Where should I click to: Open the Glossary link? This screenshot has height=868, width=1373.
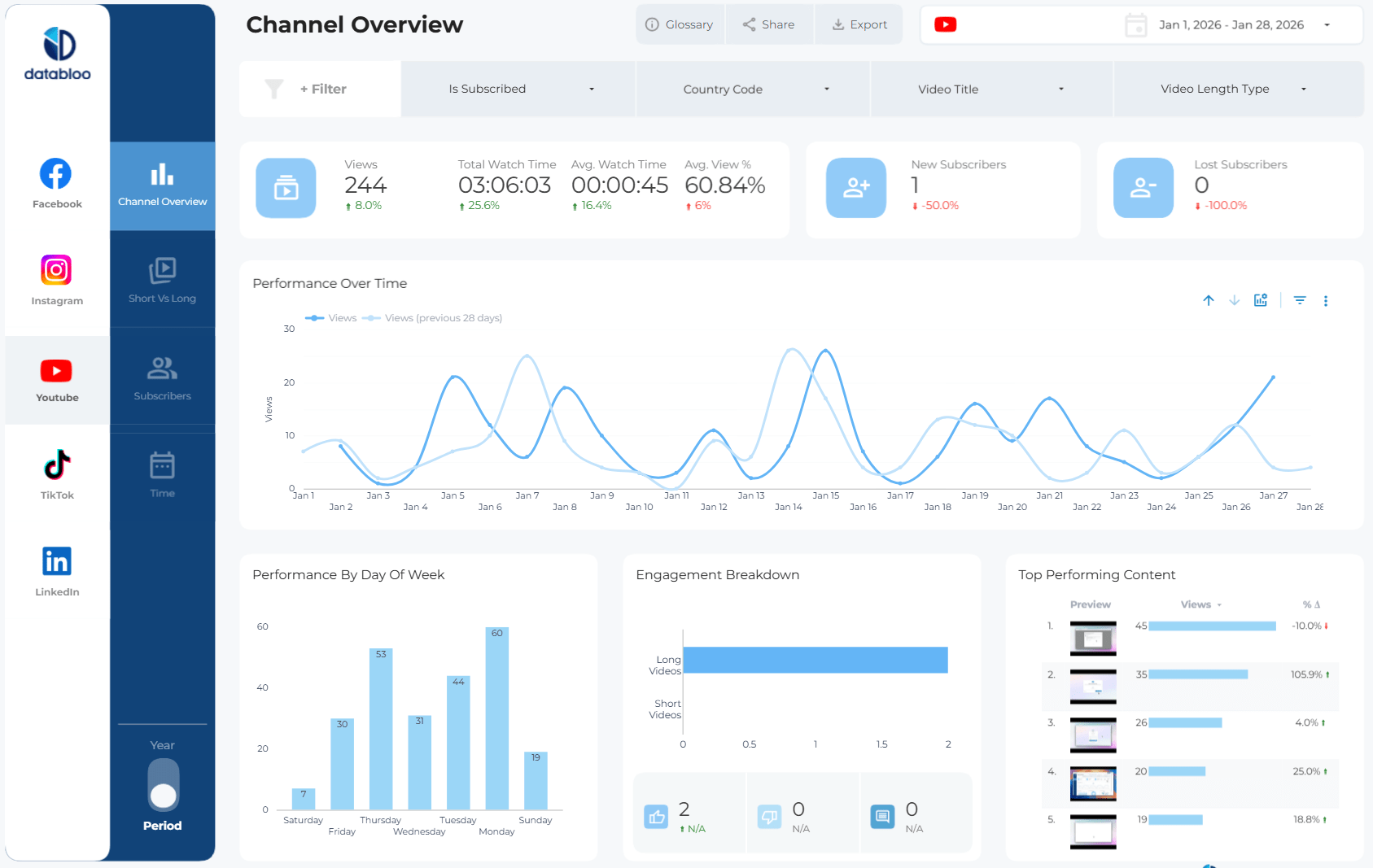pos(680,24)
